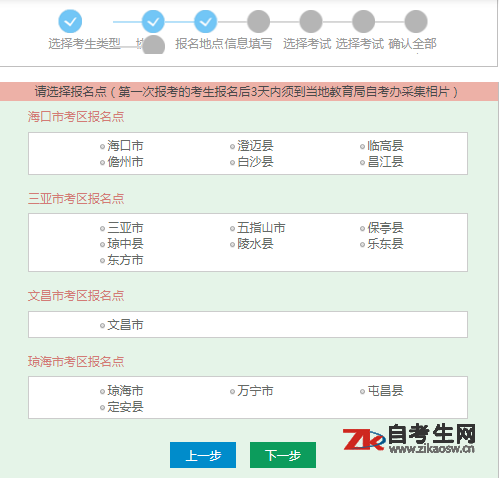Click the completed 选择考生类型 step checkmark

70,22
